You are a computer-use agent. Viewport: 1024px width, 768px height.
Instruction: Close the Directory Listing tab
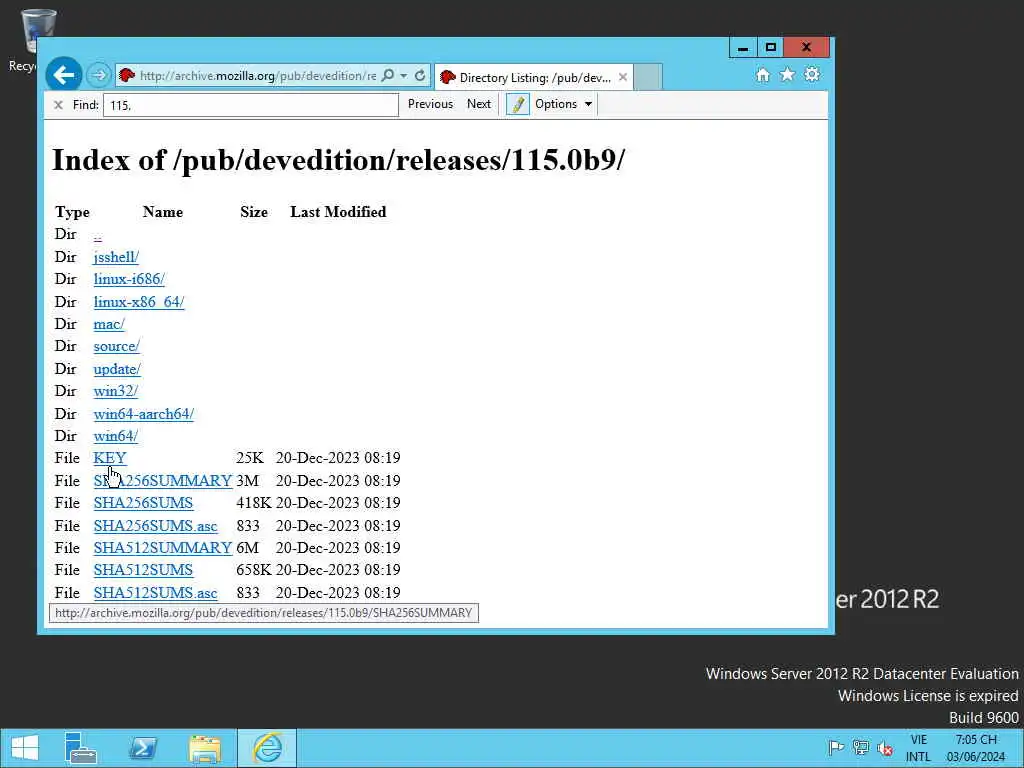tap(623, 77)
